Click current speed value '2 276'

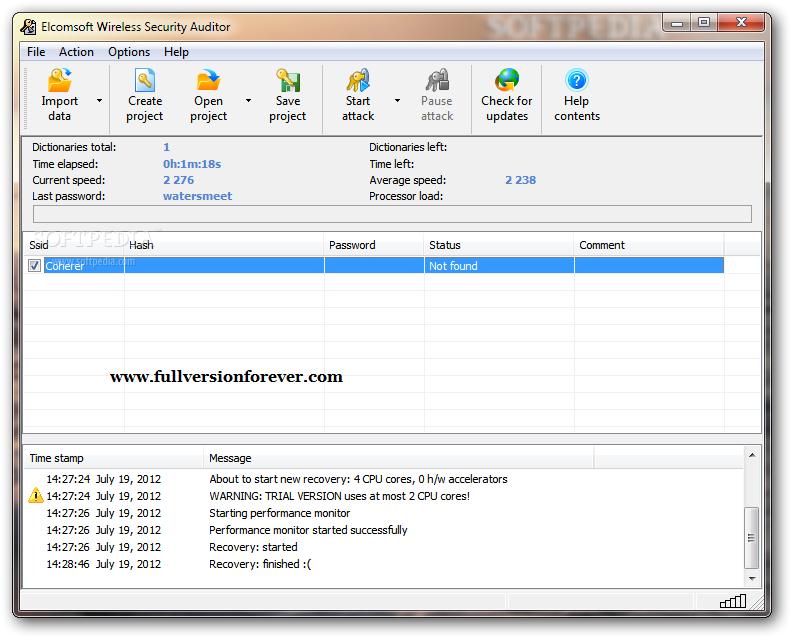(x=178, y=180)
